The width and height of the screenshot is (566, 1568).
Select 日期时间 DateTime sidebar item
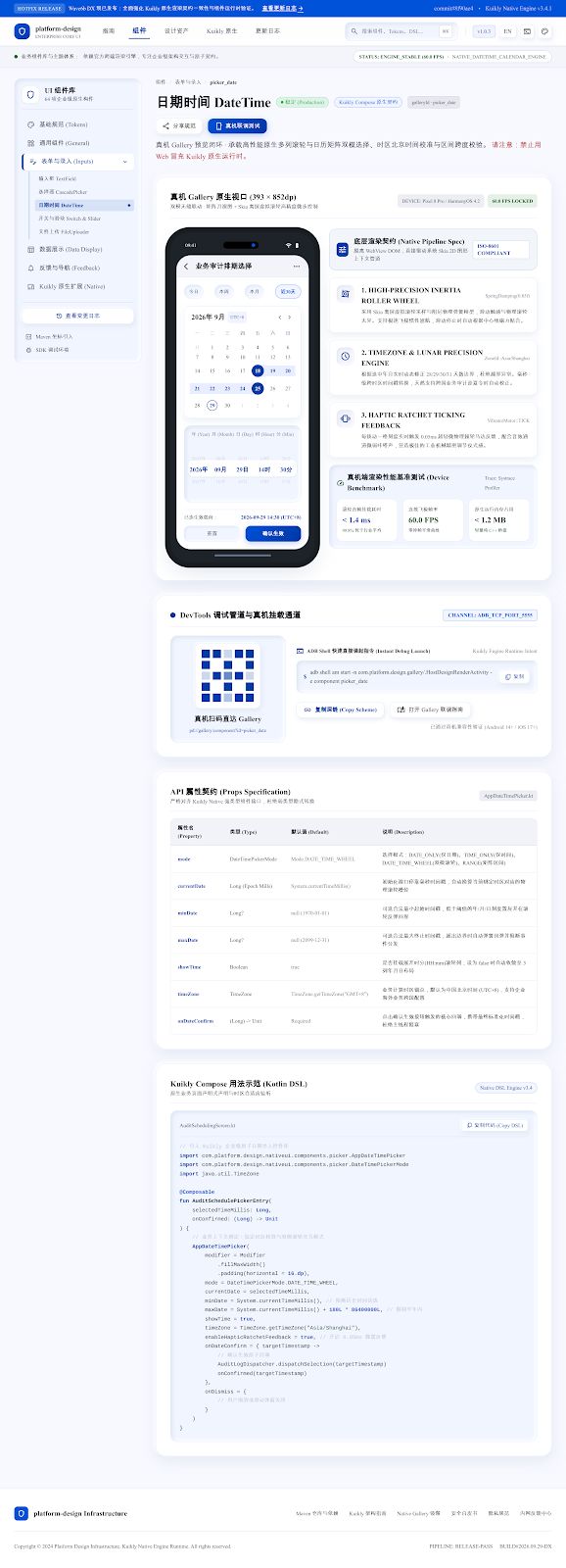[82, 205]
